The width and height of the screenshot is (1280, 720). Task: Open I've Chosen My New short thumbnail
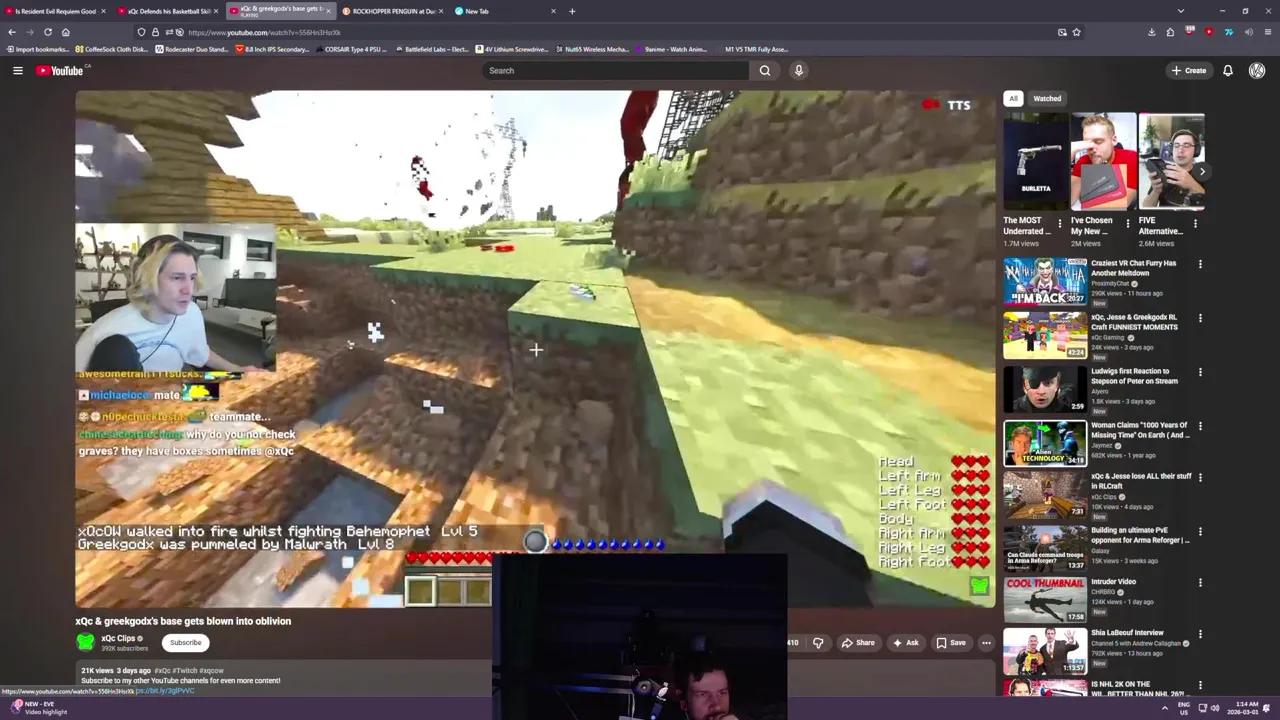point(1103,161)
